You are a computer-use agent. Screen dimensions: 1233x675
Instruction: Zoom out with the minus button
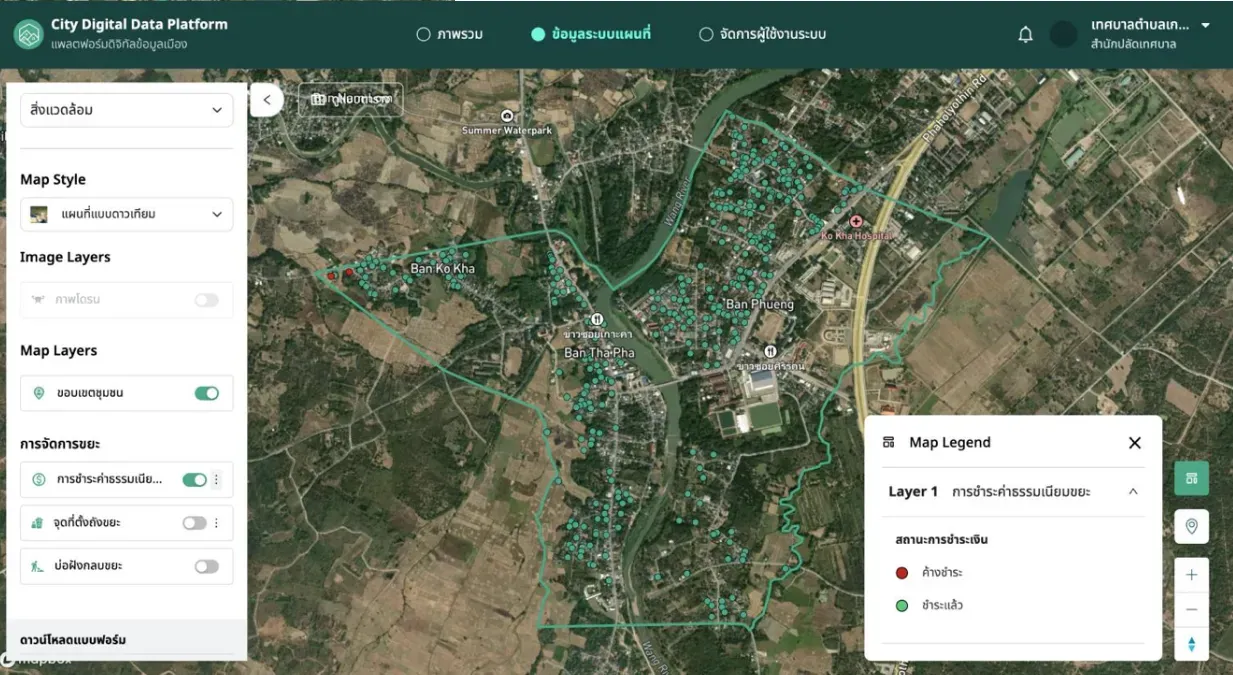[1191, 609]
